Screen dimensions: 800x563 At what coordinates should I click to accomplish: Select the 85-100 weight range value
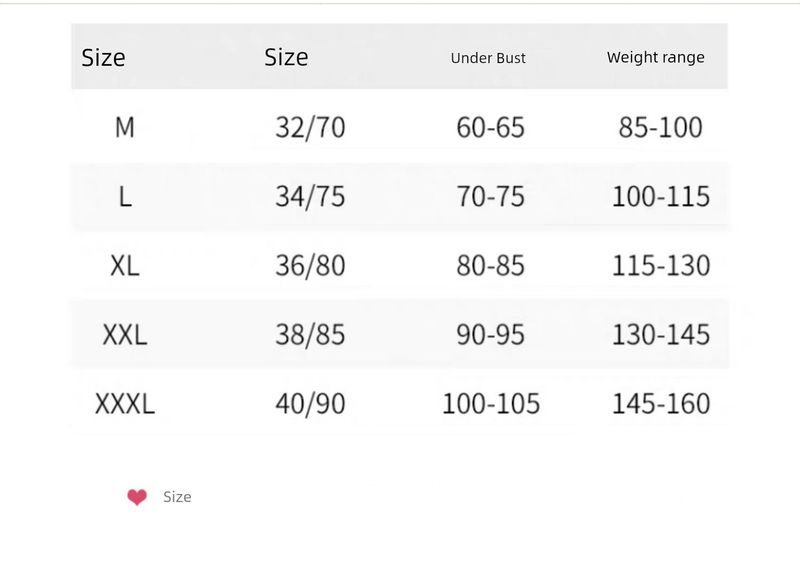pyautogui.click(x=660, y=128)
